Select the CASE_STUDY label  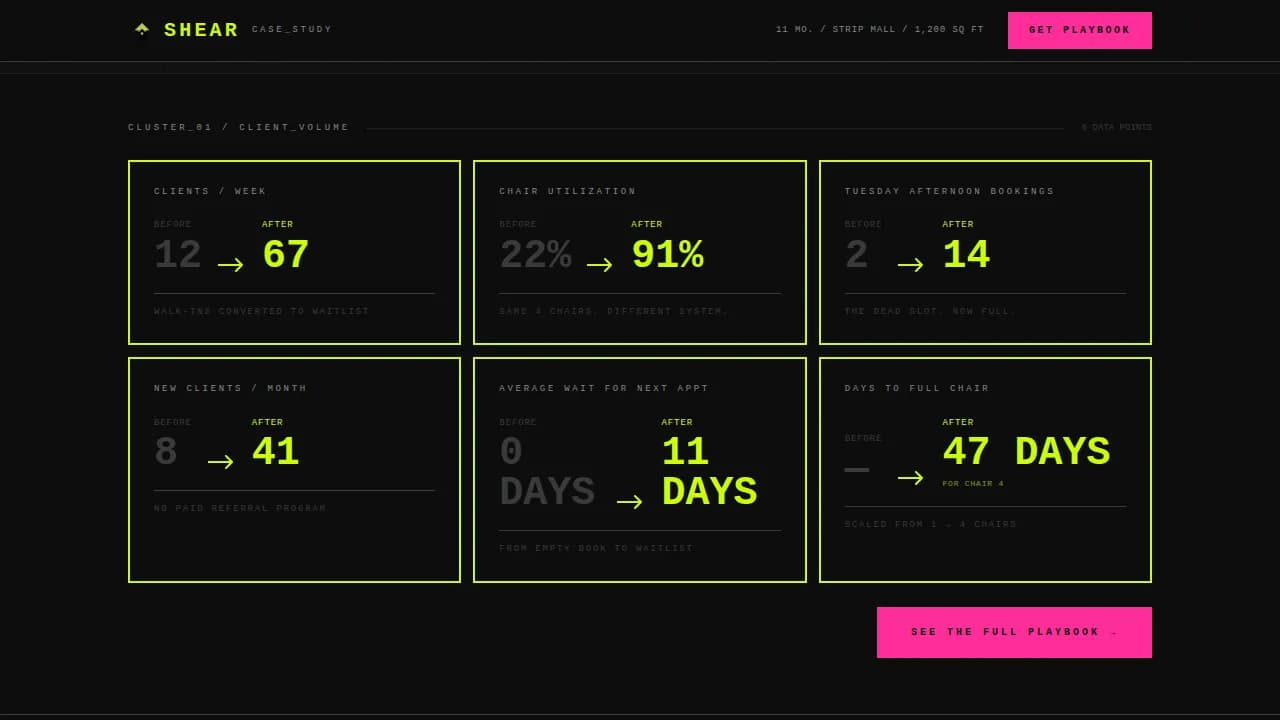tap(292, 30)
